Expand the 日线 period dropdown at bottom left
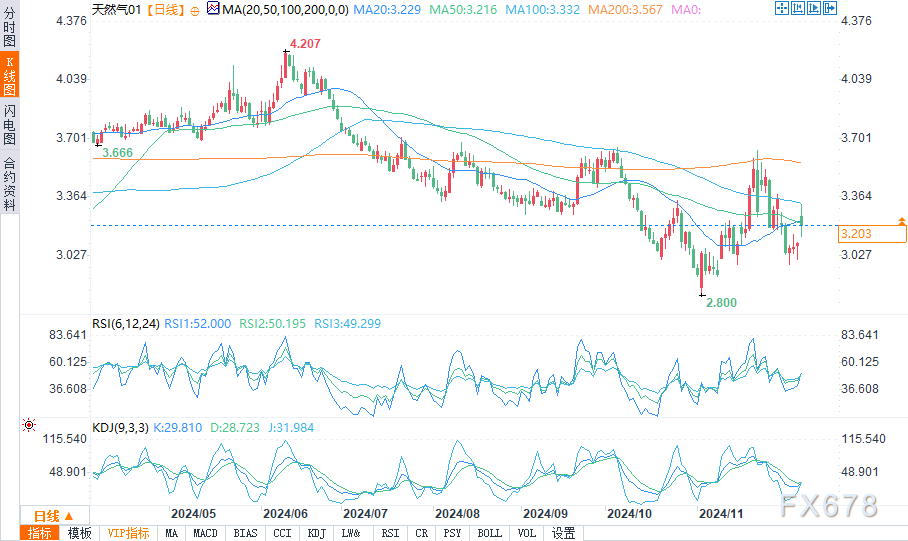The image size is (908, 541). pyautogui.click(x=54, y=516)
